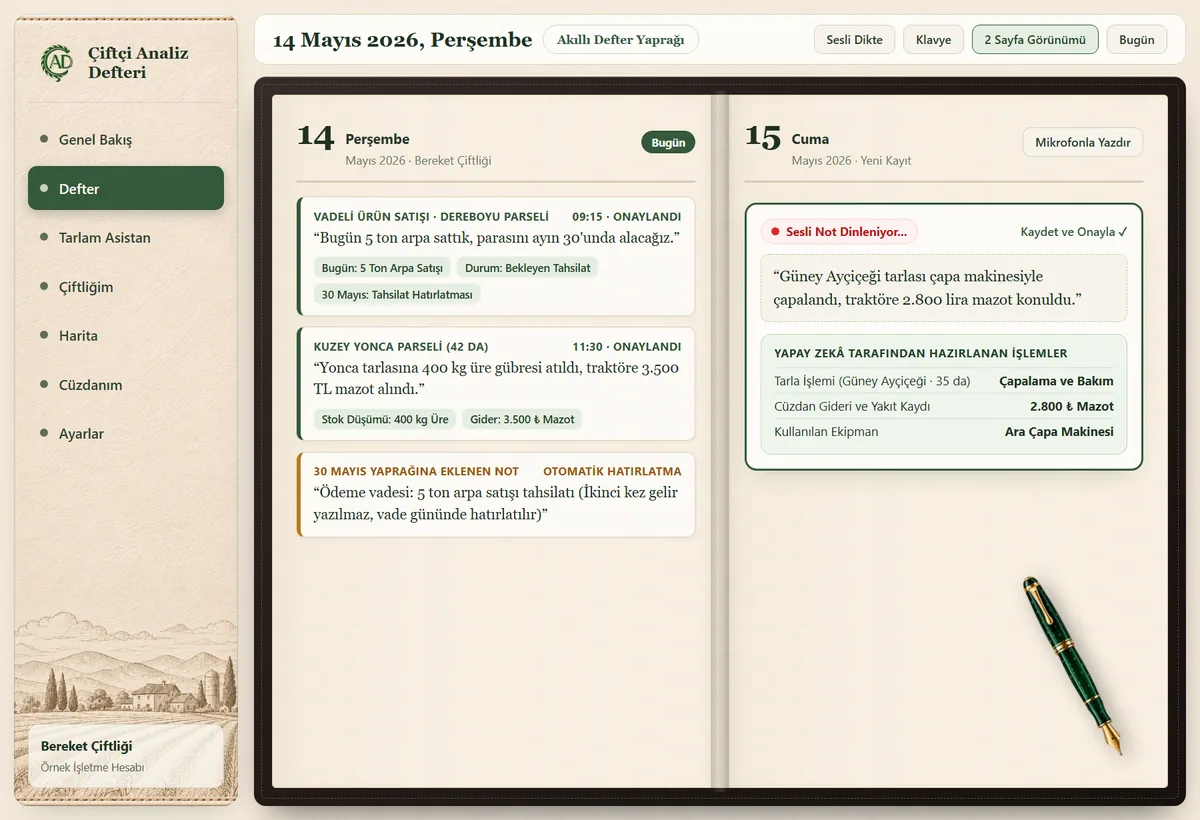This screenshot has height=820, width=1200.
Task: Open the Çiftliğim section
Action: point(126,287)
